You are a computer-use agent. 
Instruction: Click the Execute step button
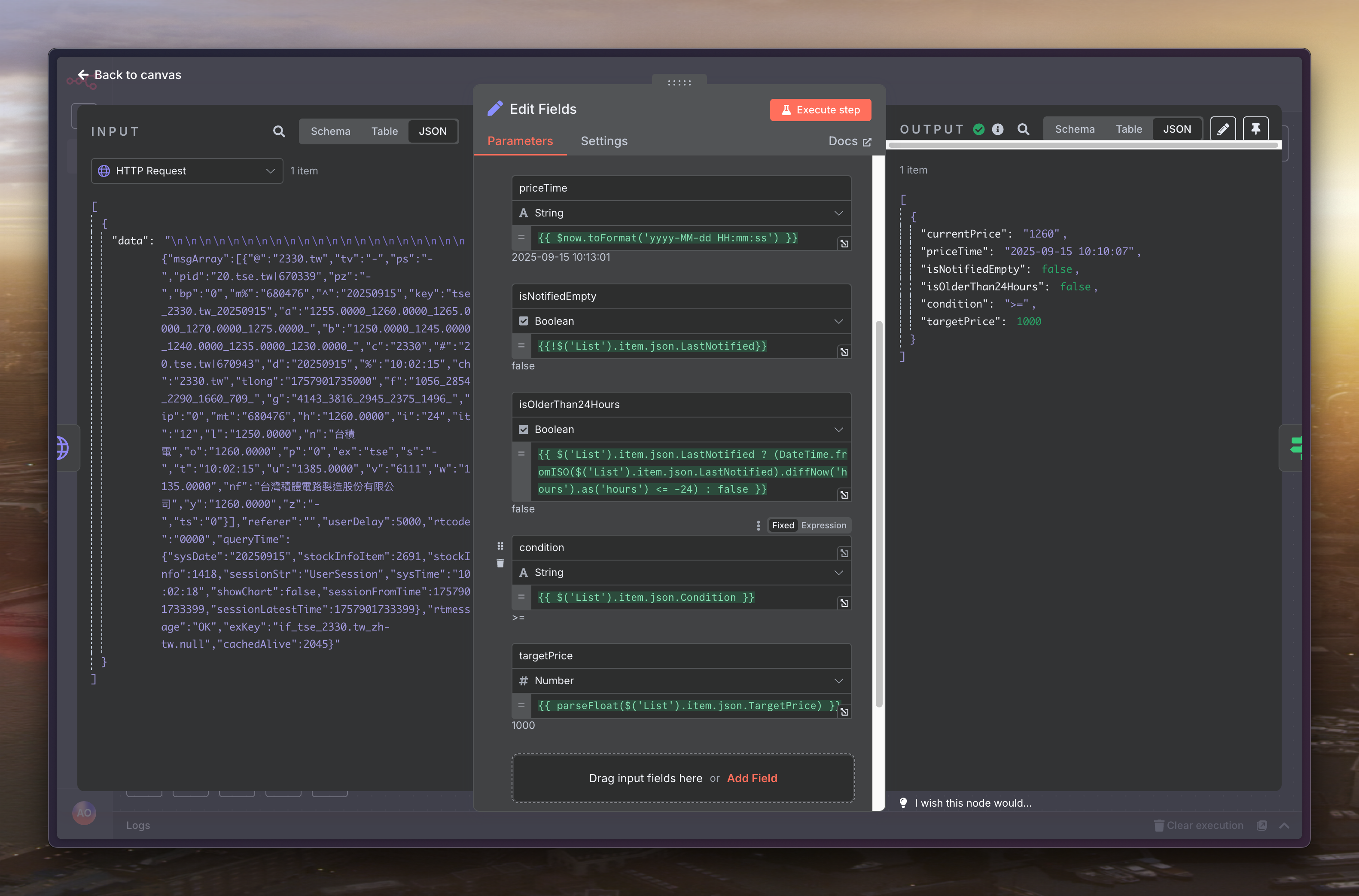[820, 110]
